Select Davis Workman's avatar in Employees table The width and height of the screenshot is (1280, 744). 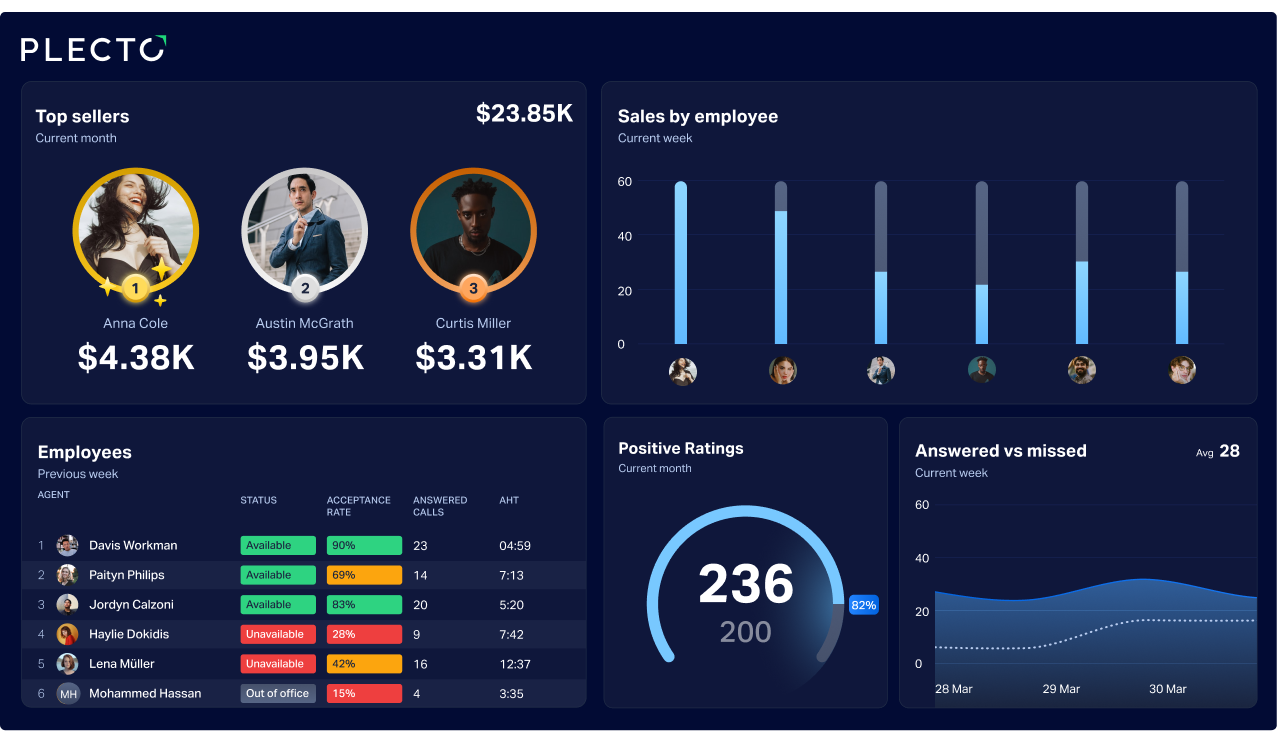pos(67,546)
